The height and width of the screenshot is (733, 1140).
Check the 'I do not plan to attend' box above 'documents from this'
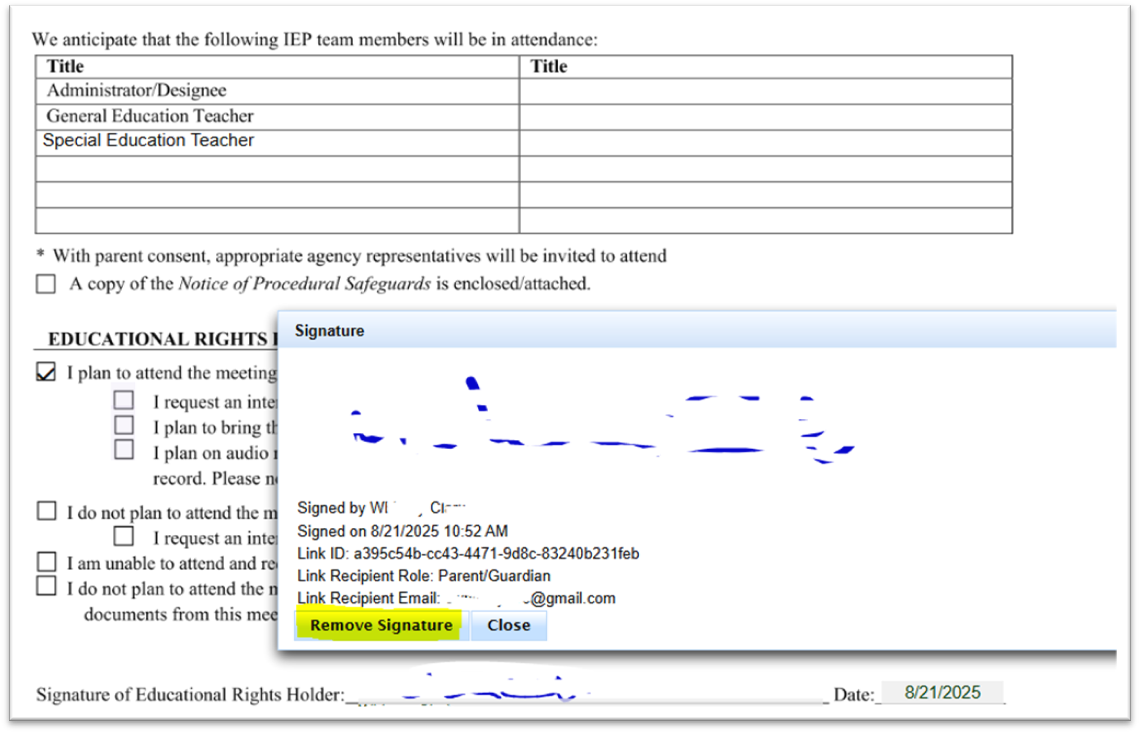click(47, 586)
